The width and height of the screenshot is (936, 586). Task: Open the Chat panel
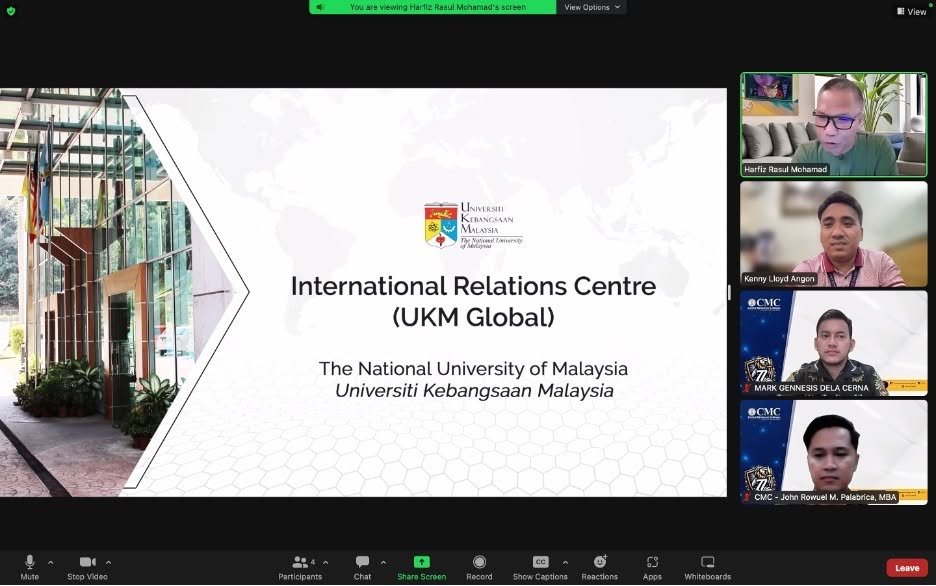362,567
